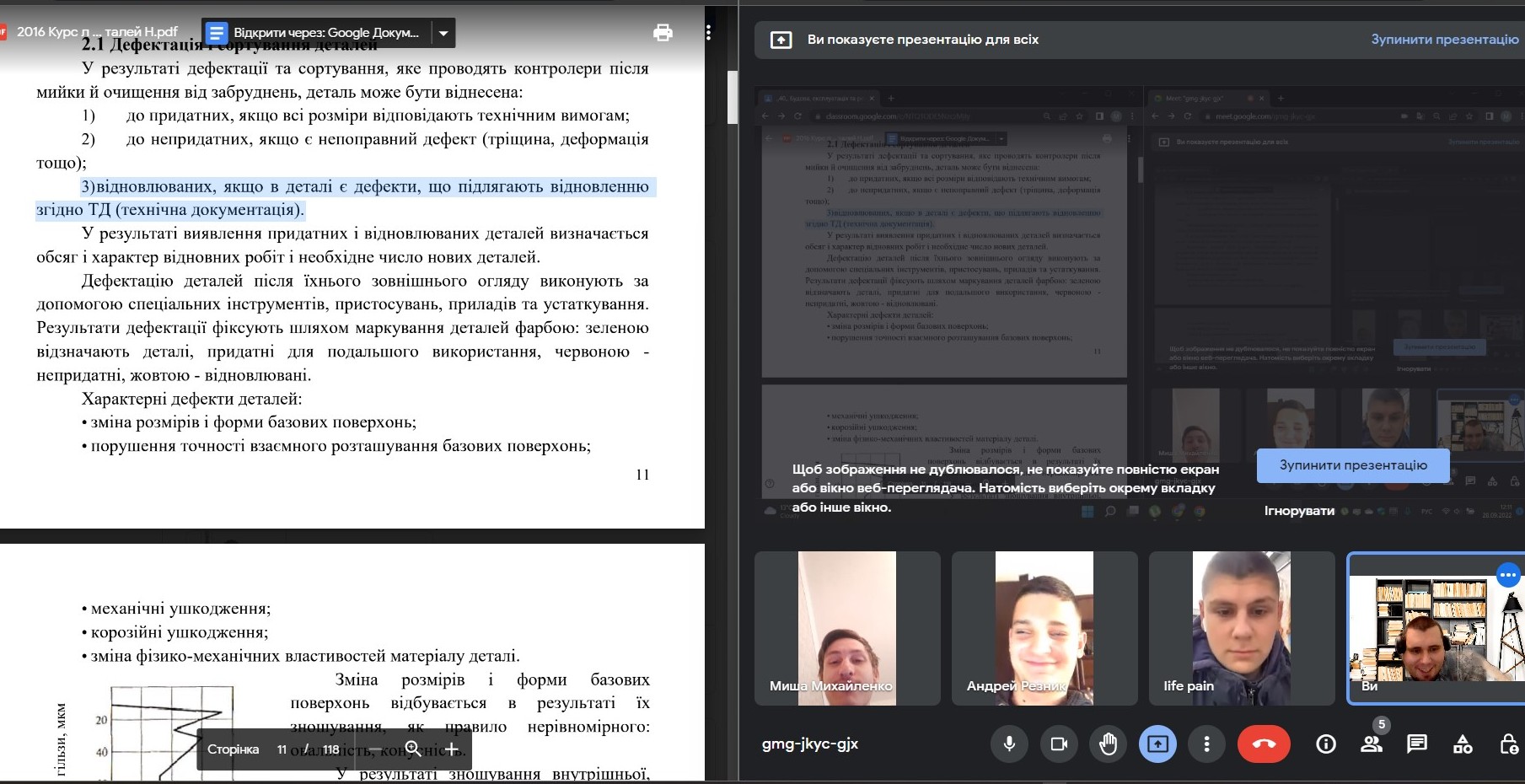Zoom out the PDF with minus icon

[374, 749]
